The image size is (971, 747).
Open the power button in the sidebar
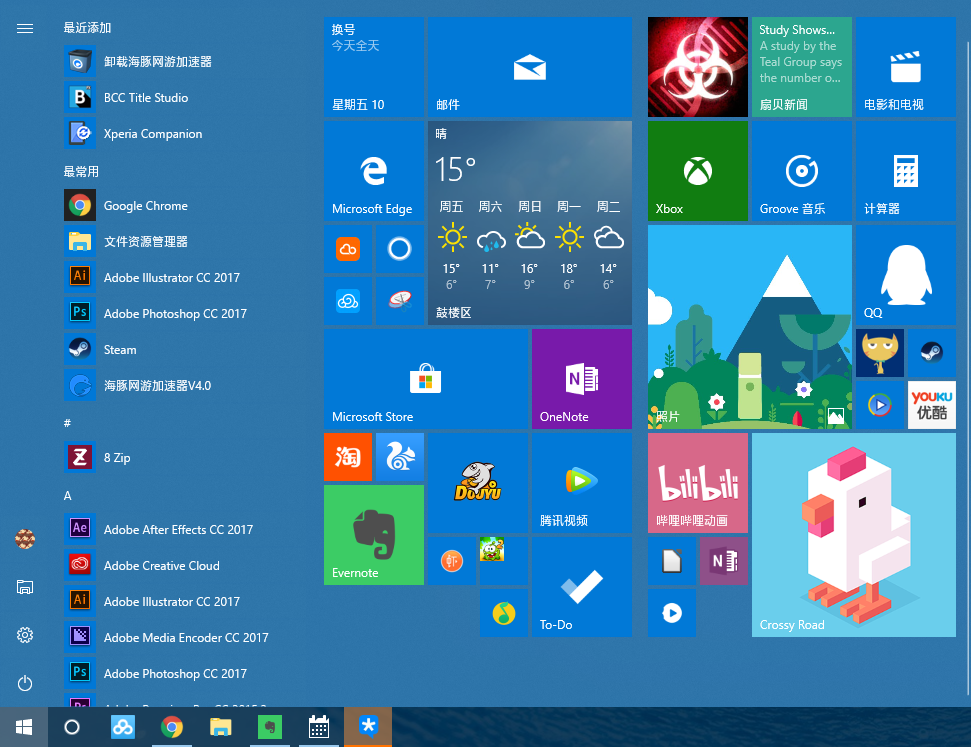point(25,683)
